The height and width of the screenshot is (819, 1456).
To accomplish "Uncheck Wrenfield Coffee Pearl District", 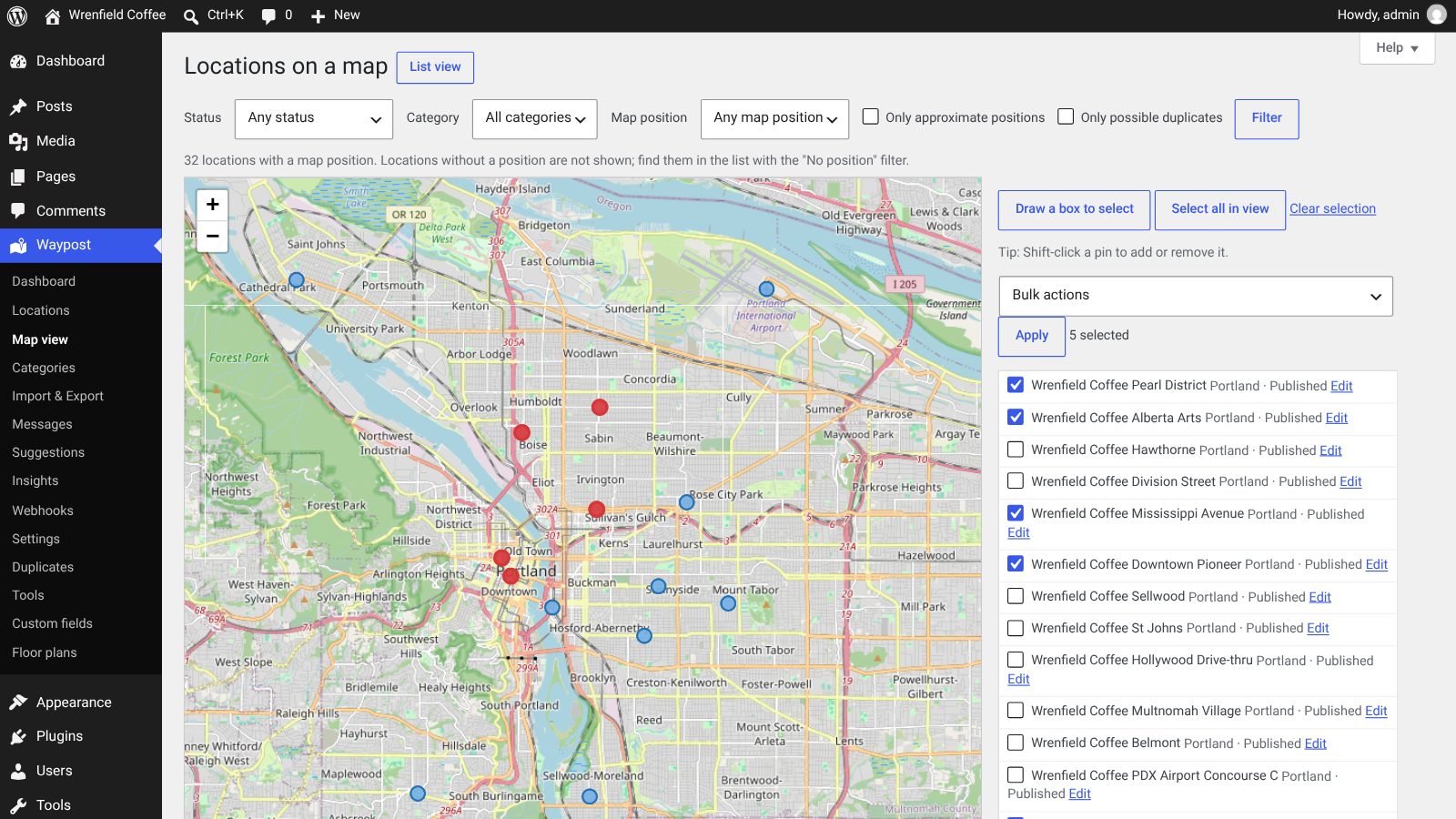I will click(x=1016, y=385).
